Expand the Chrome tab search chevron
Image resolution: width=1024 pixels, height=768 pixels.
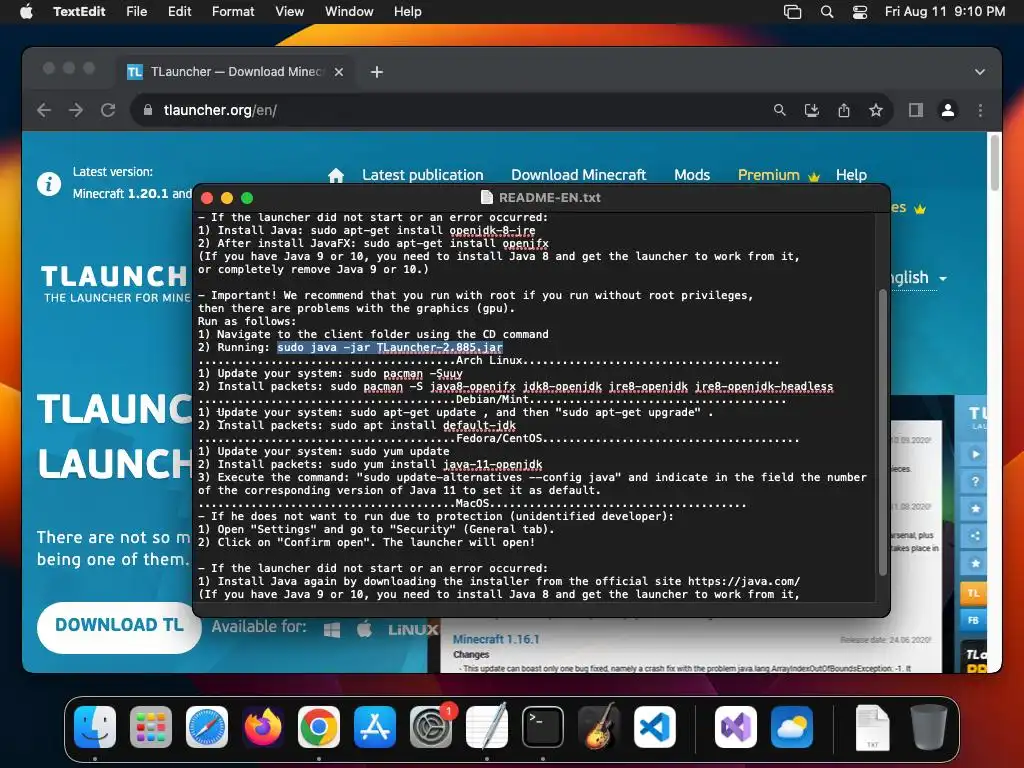point(980,72)
